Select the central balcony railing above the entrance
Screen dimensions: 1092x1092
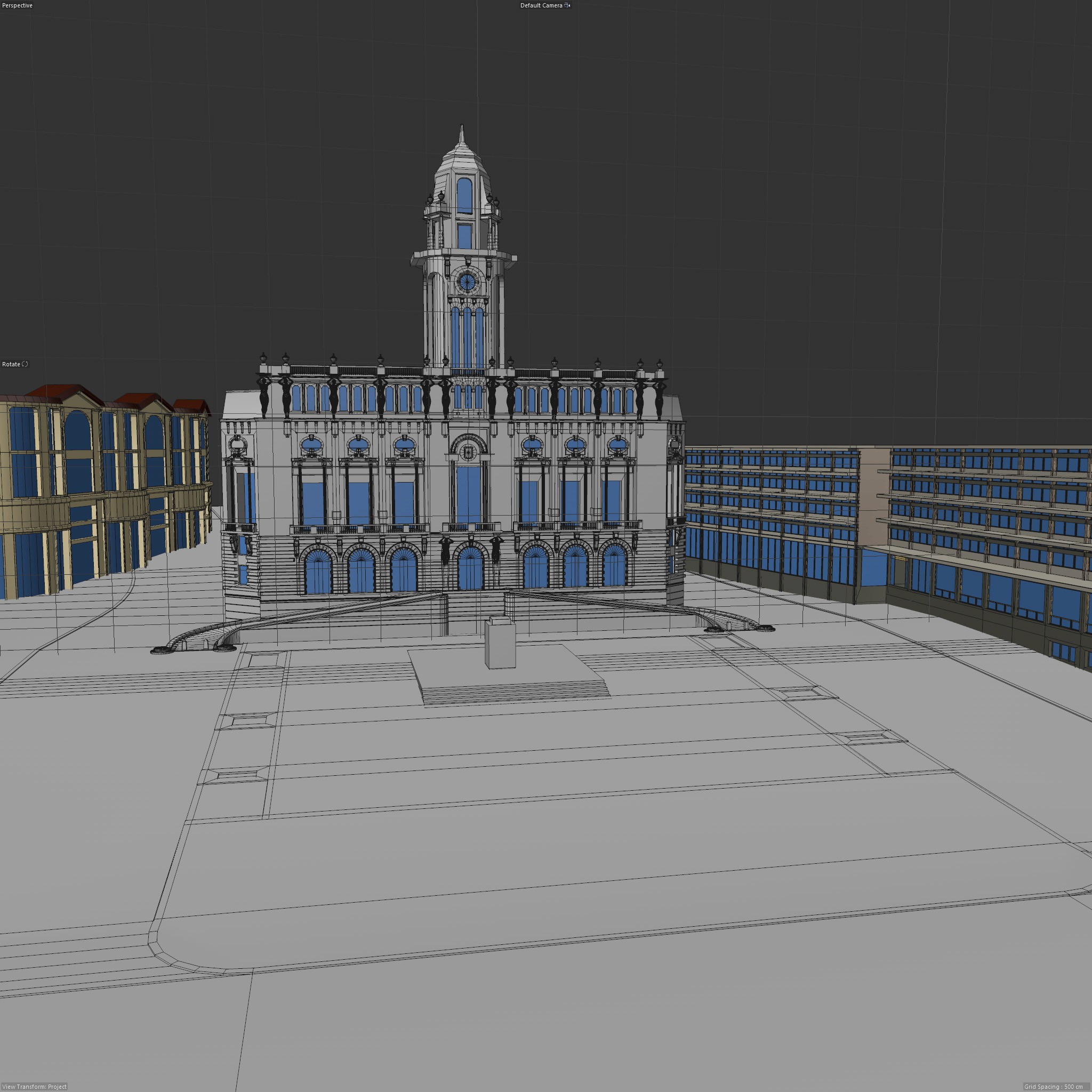point(471,527)
